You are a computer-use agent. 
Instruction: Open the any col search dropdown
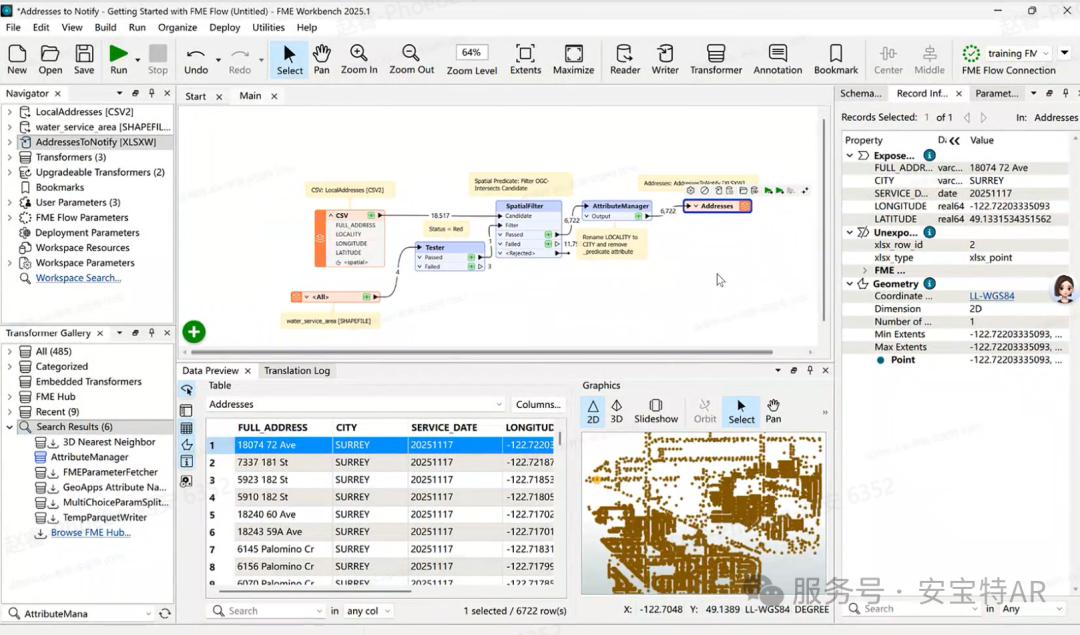click(x=368, y=611)
